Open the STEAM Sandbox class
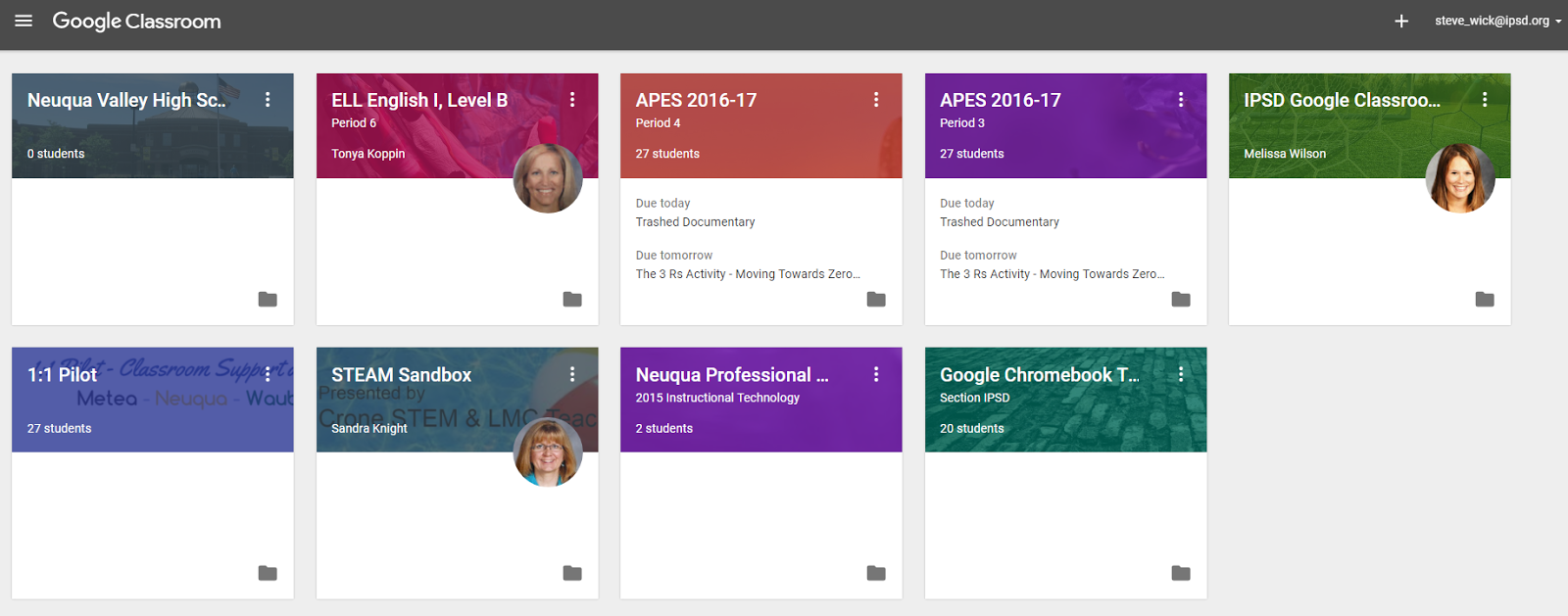This screenshot has height=616, width=1568. tap(401, 374)
